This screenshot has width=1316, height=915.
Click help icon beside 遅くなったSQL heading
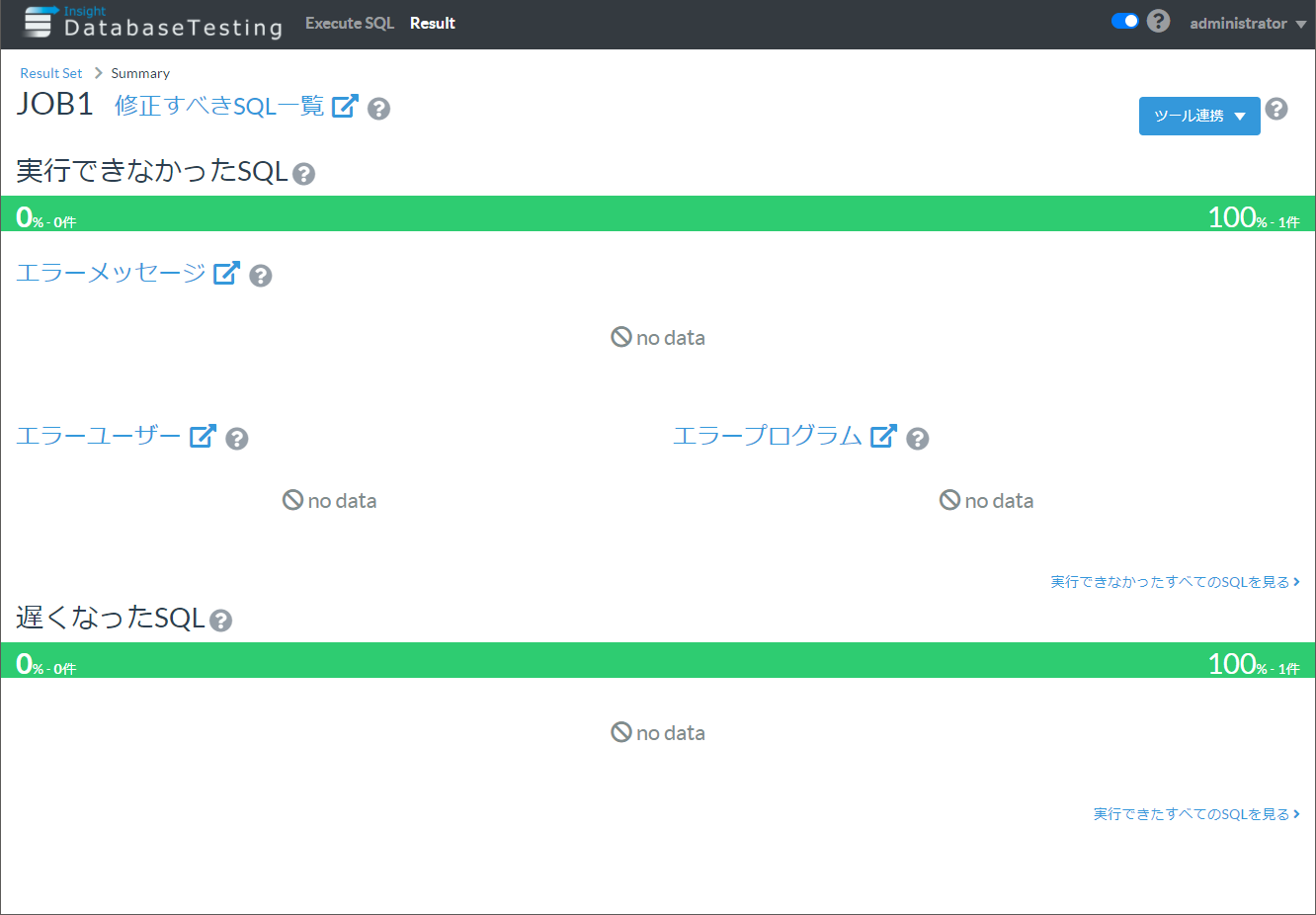[x=221, y=621]
